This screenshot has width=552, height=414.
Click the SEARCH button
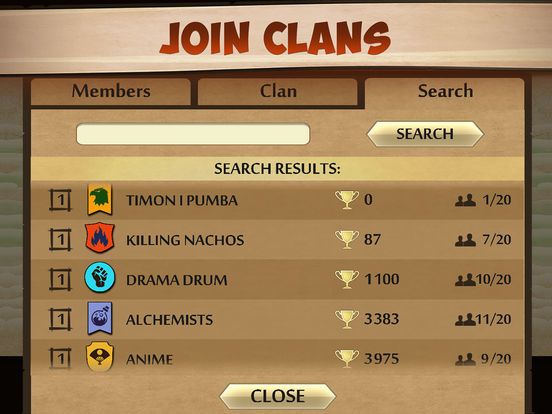pyautogui.click(x=425, y=134)
